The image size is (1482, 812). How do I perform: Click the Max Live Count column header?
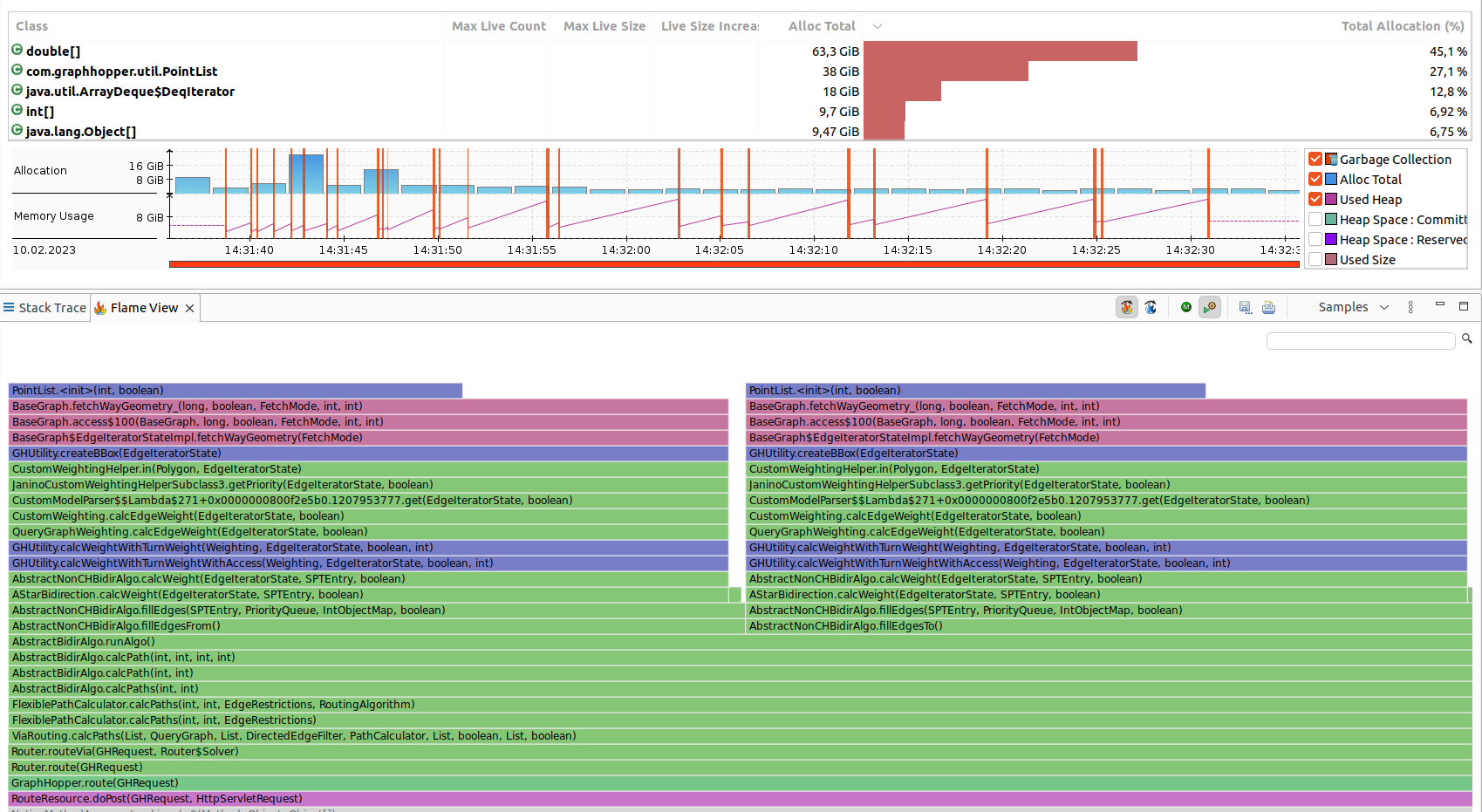pyautogui.click(x=499, y=26)
